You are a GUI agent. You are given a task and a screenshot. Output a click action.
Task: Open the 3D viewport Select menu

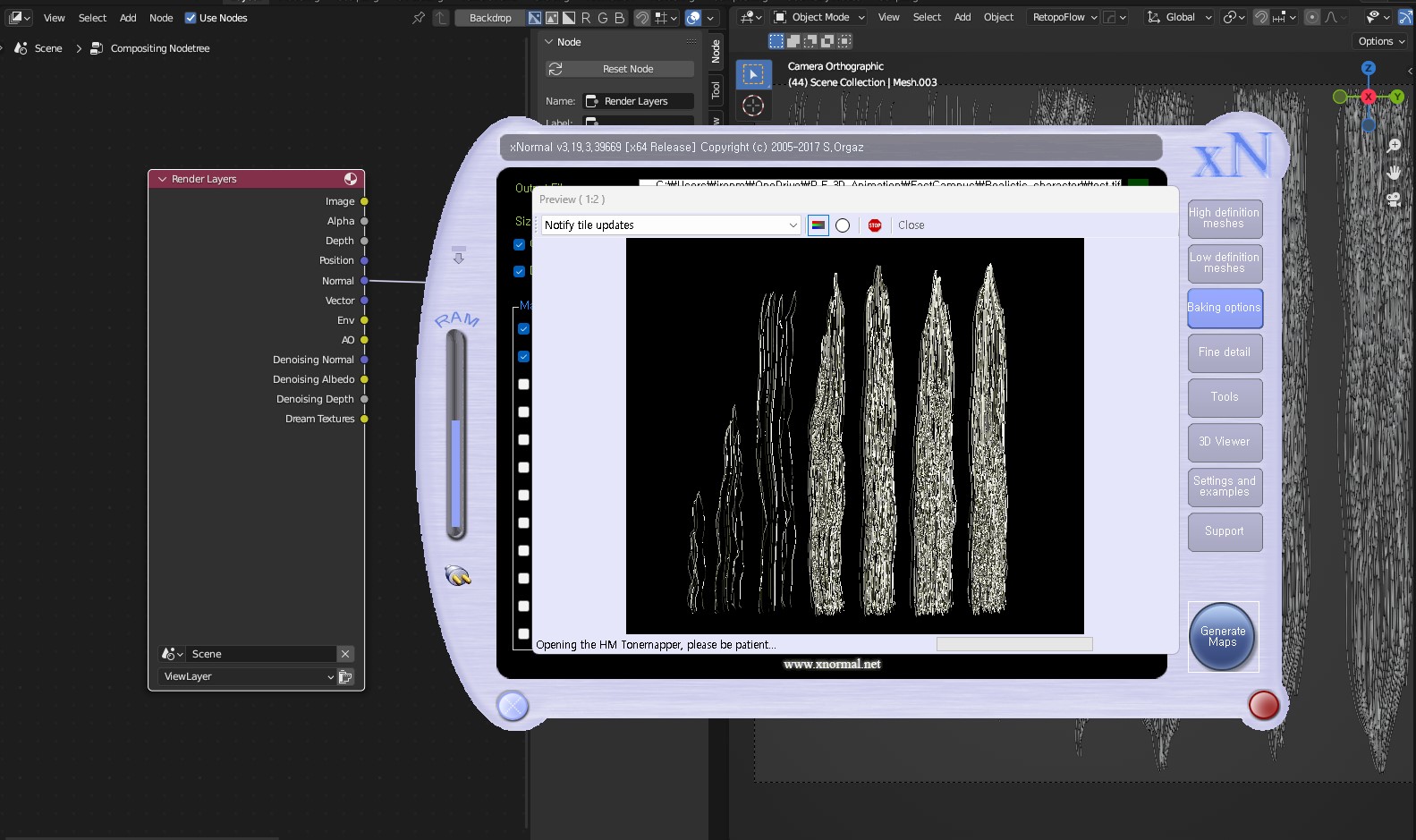click(927, 17)
